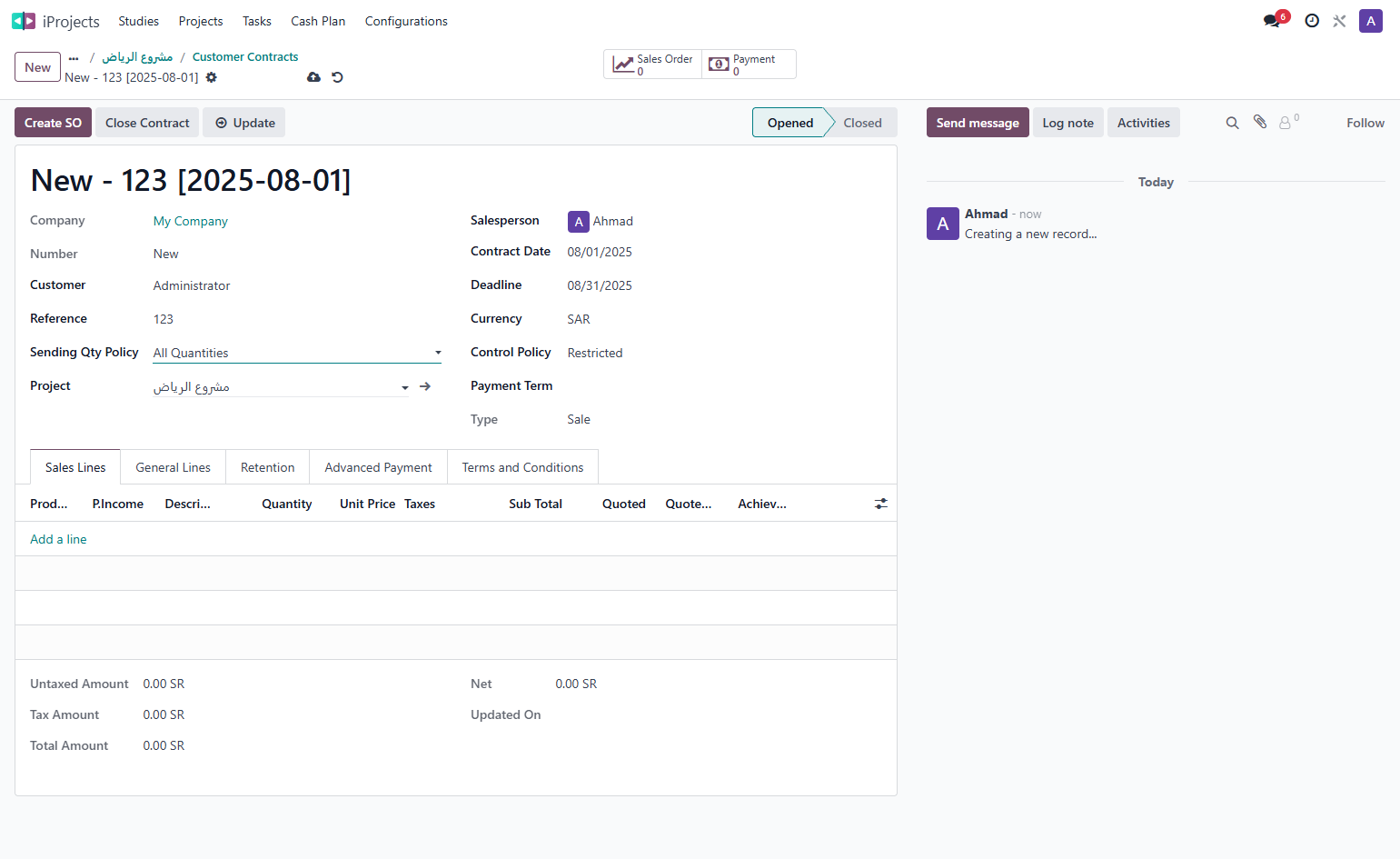Switch to the Advanced Payment tab
The image size is (1400, 859).
[379, 467]
